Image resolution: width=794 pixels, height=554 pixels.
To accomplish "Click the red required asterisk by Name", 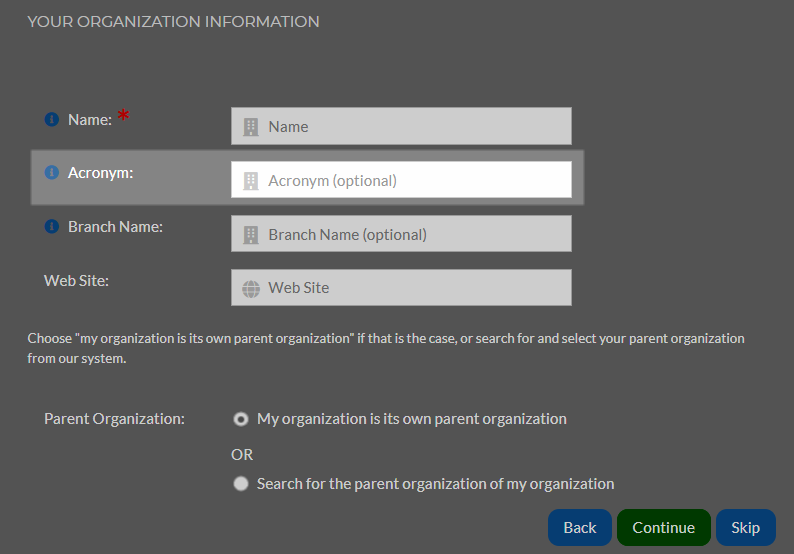I will point(124,115).
